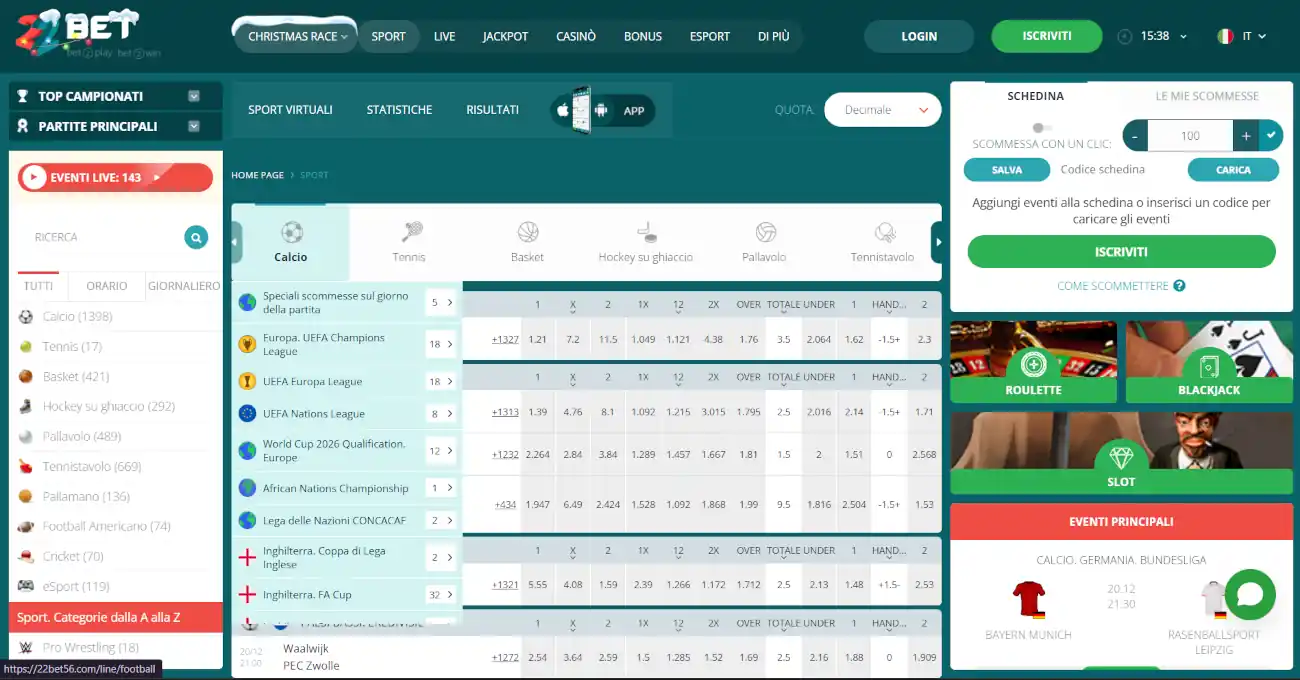The image size is (1300, 680).
Task: Expand Inghilterra FA Cup submenu arrow
Action: 450,594
